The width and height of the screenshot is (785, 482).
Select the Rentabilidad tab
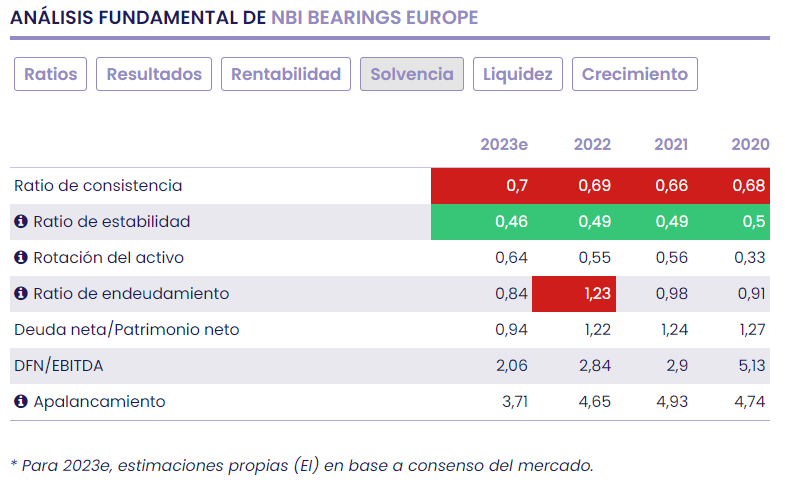(286, 74)
